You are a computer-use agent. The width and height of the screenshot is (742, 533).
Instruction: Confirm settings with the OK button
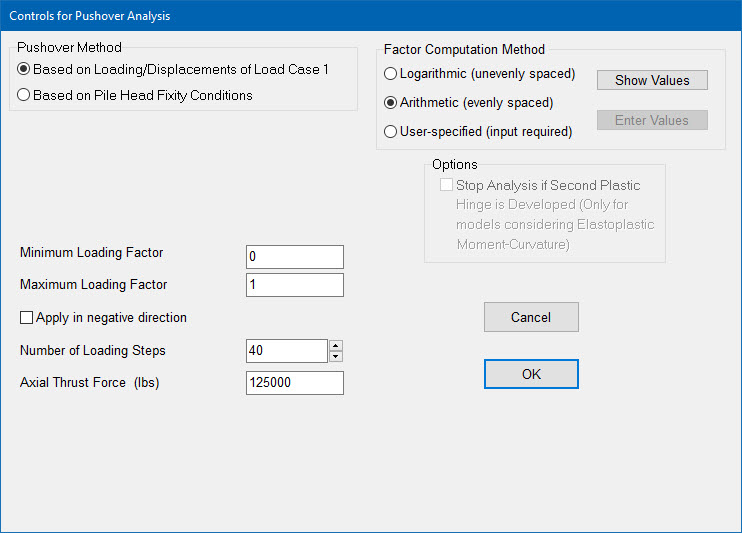(531, 374)
